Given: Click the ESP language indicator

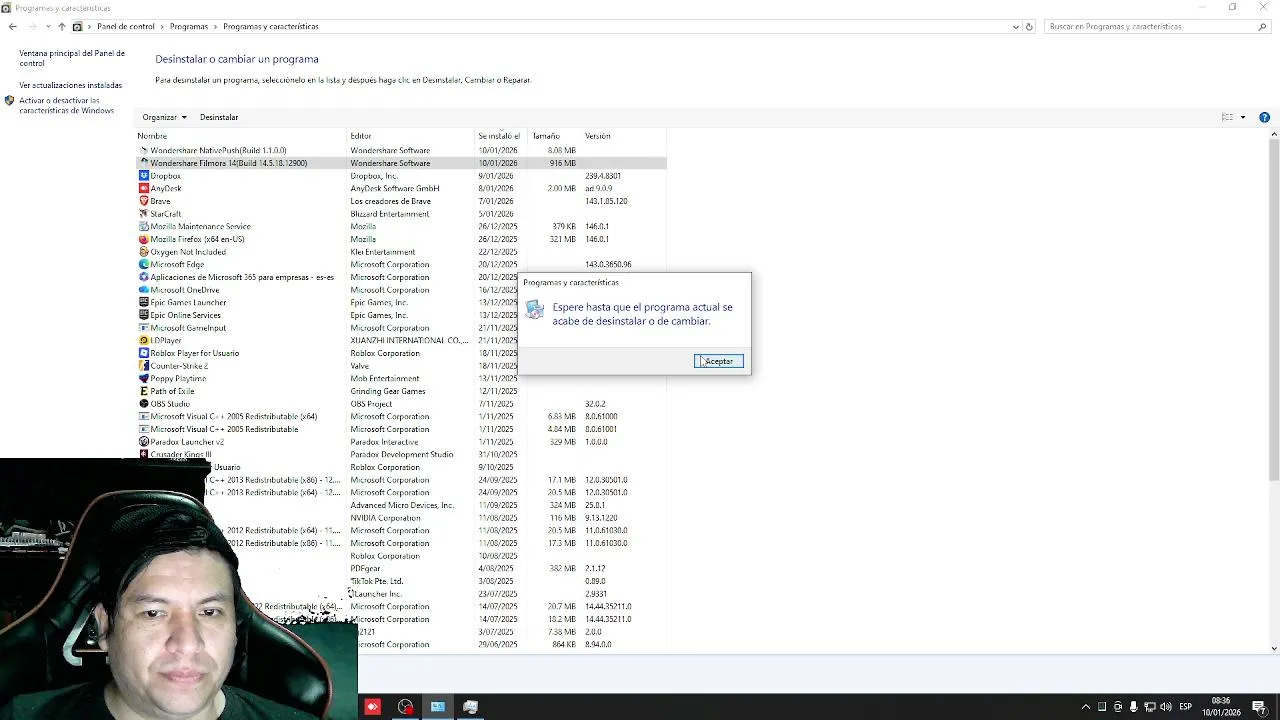Looking at the screenshot, I should tap(1186, 707).
